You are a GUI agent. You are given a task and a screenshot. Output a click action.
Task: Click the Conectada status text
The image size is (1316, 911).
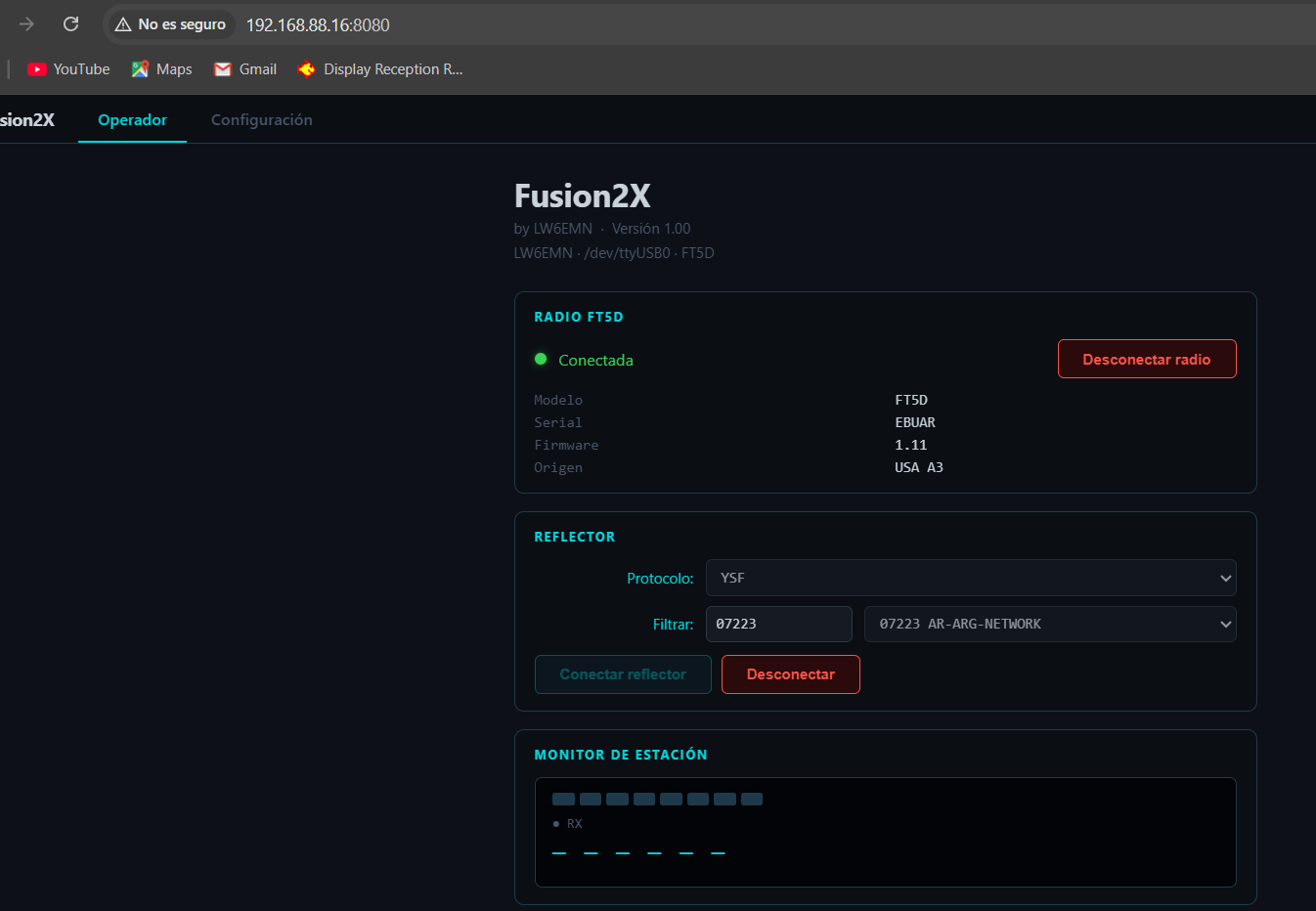[x=595, y=360]
